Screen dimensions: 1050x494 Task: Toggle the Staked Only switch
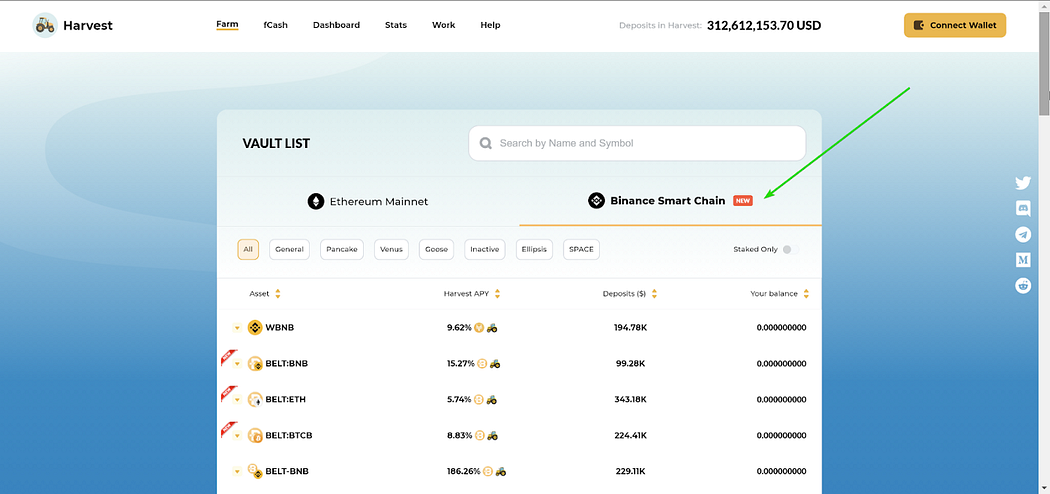[x=790, y=249]
